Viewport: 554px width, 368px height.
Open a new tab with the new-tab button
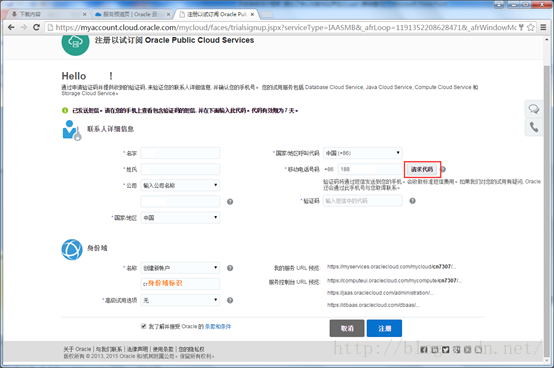(x=267, y=14)
